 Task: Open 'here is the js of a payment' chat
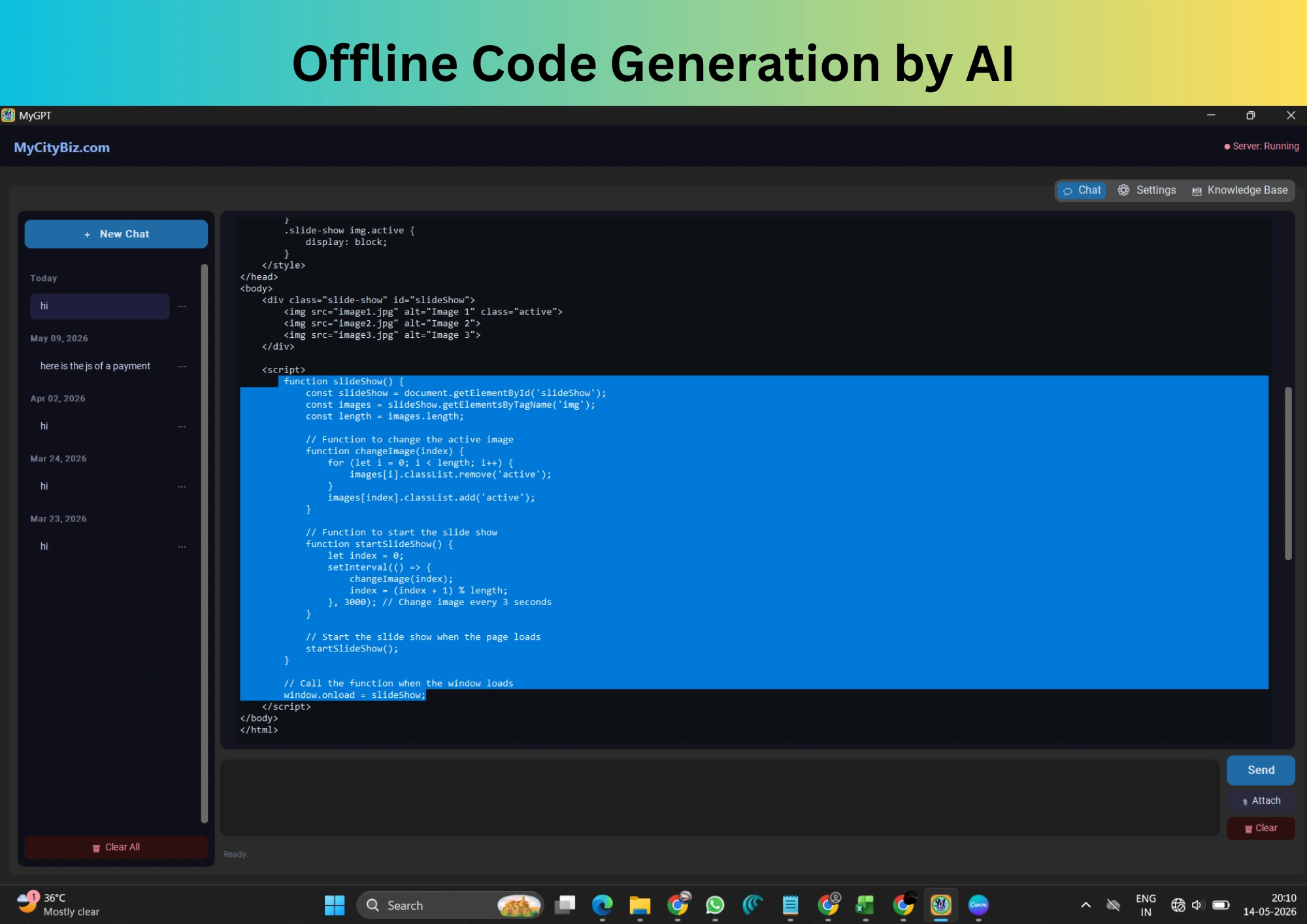click(x=99, y=366)
